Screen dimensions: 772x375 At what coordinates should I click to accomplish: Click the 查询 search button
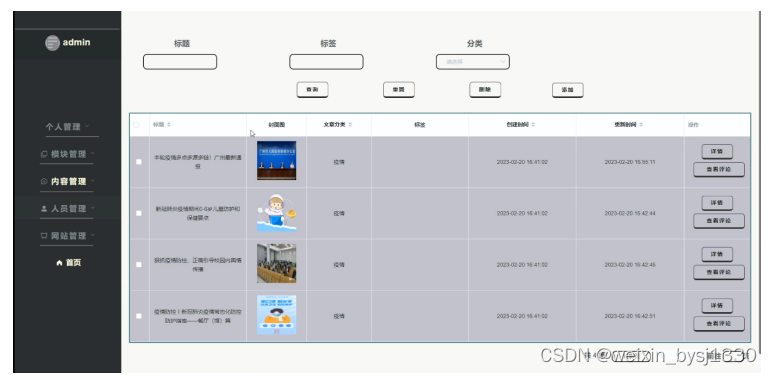(x=312, y=90)
